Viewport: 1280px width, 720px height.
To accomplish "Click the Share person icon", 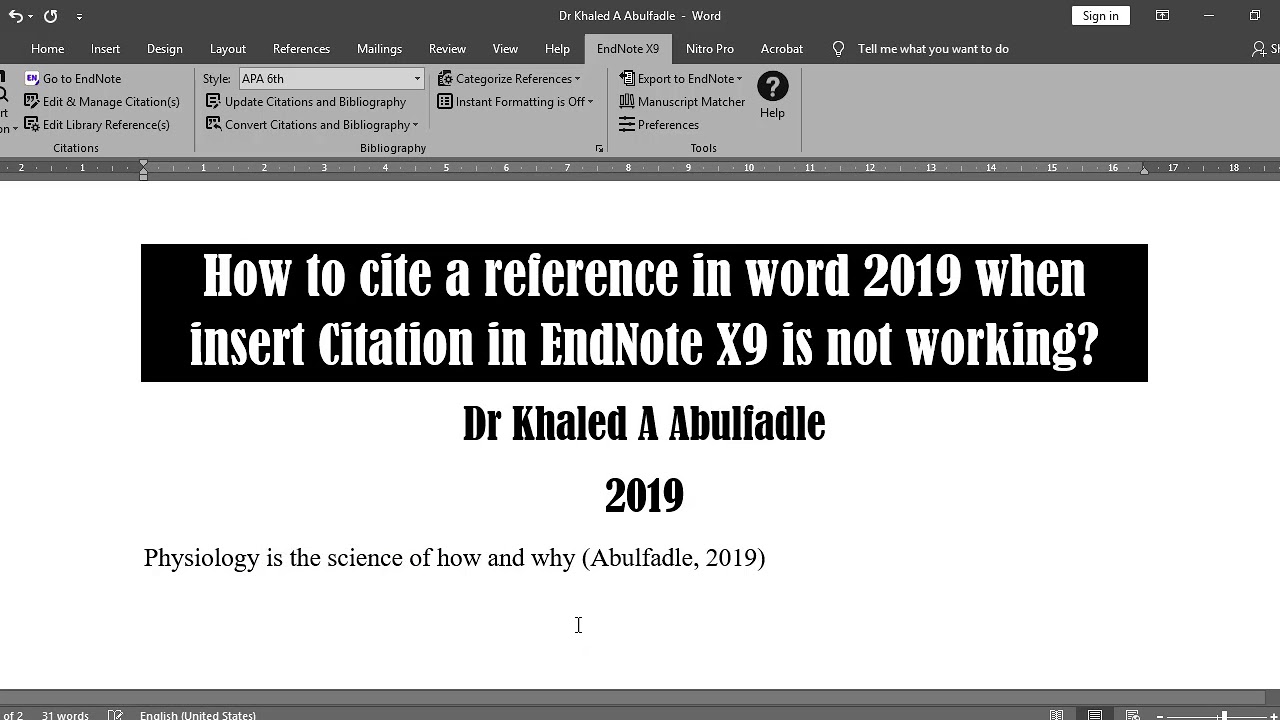I will coord(1258,48).
